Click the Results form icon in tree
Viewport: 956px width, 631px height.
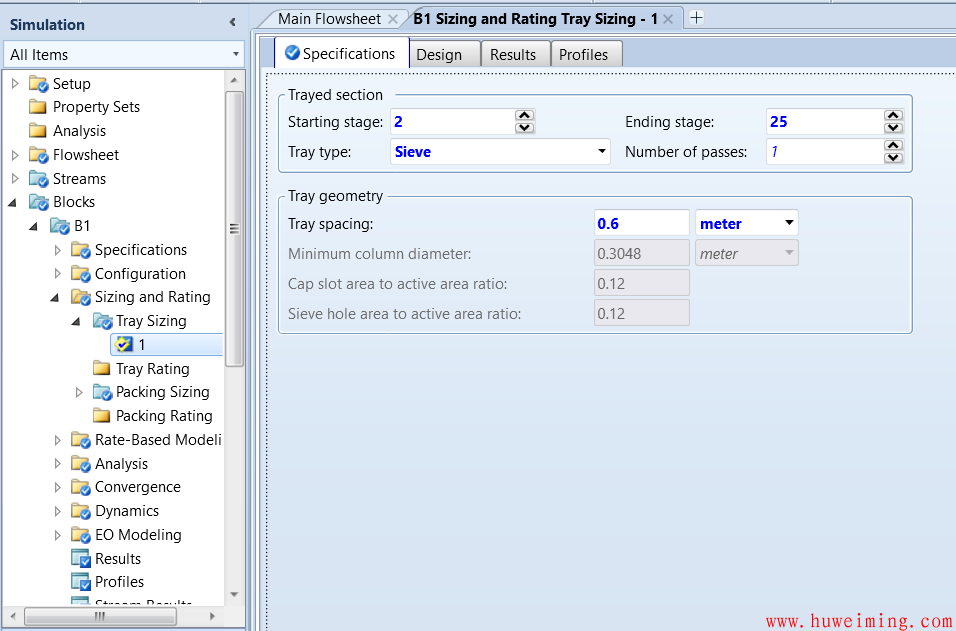coord(81,559)
